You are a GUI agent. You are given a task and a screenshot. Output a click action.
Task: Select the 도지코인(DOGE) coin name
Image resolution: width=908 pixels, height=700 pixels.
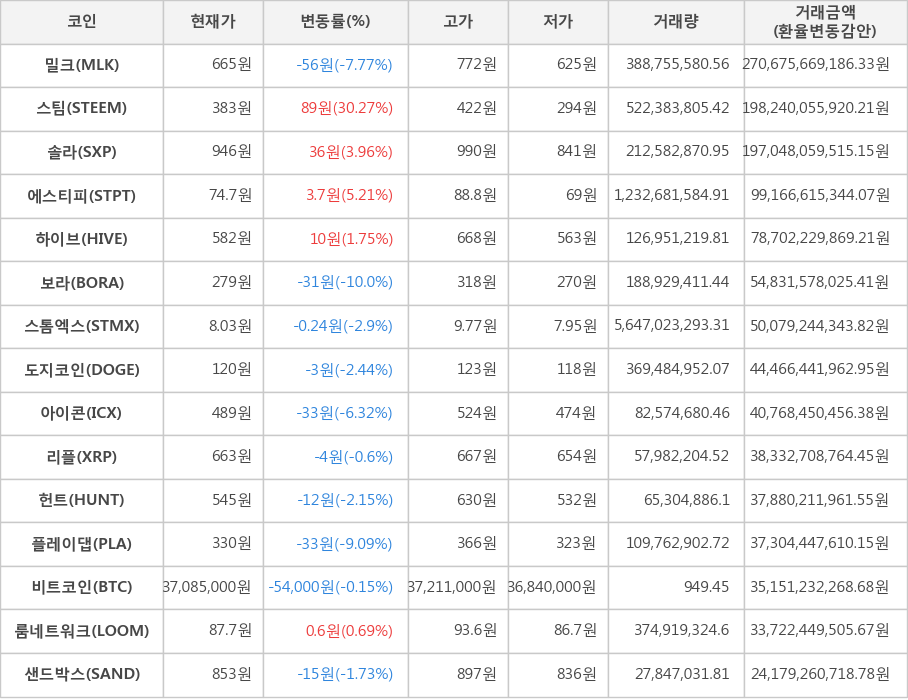coord(82,370)
